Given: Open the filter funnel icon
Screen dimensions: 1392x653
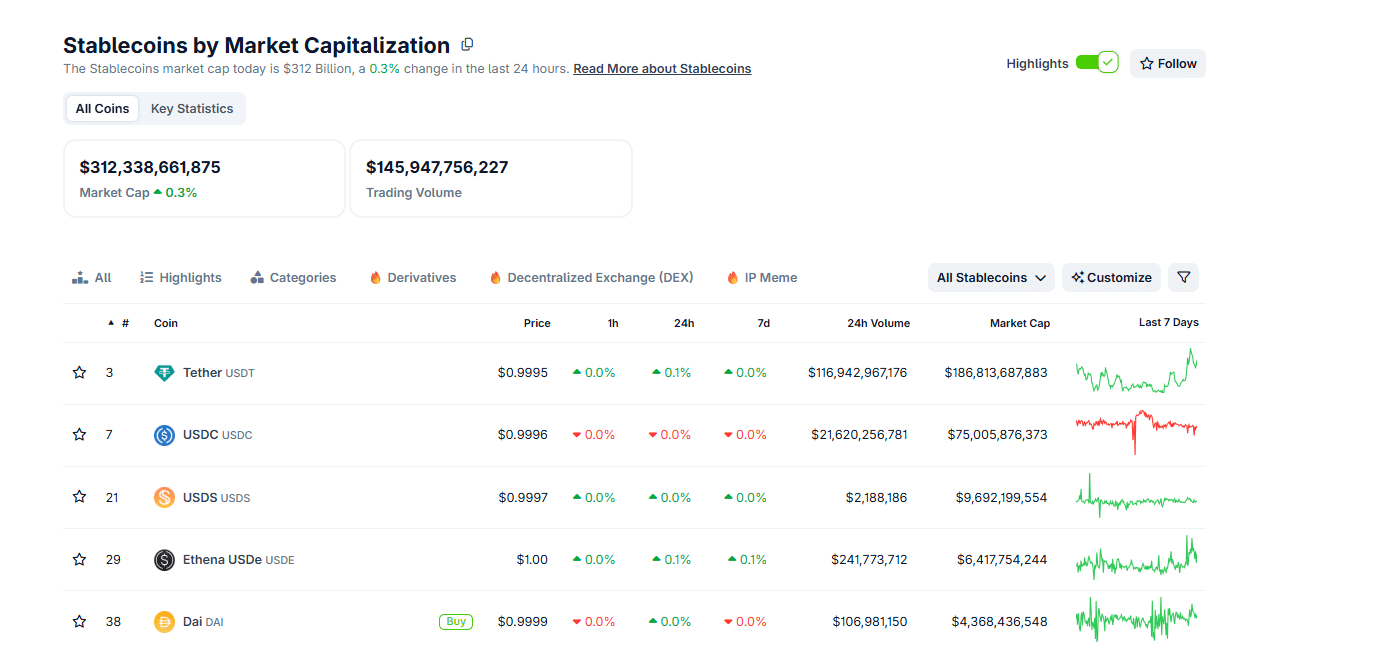Looking at the screenshot, I should (1183, 277).
